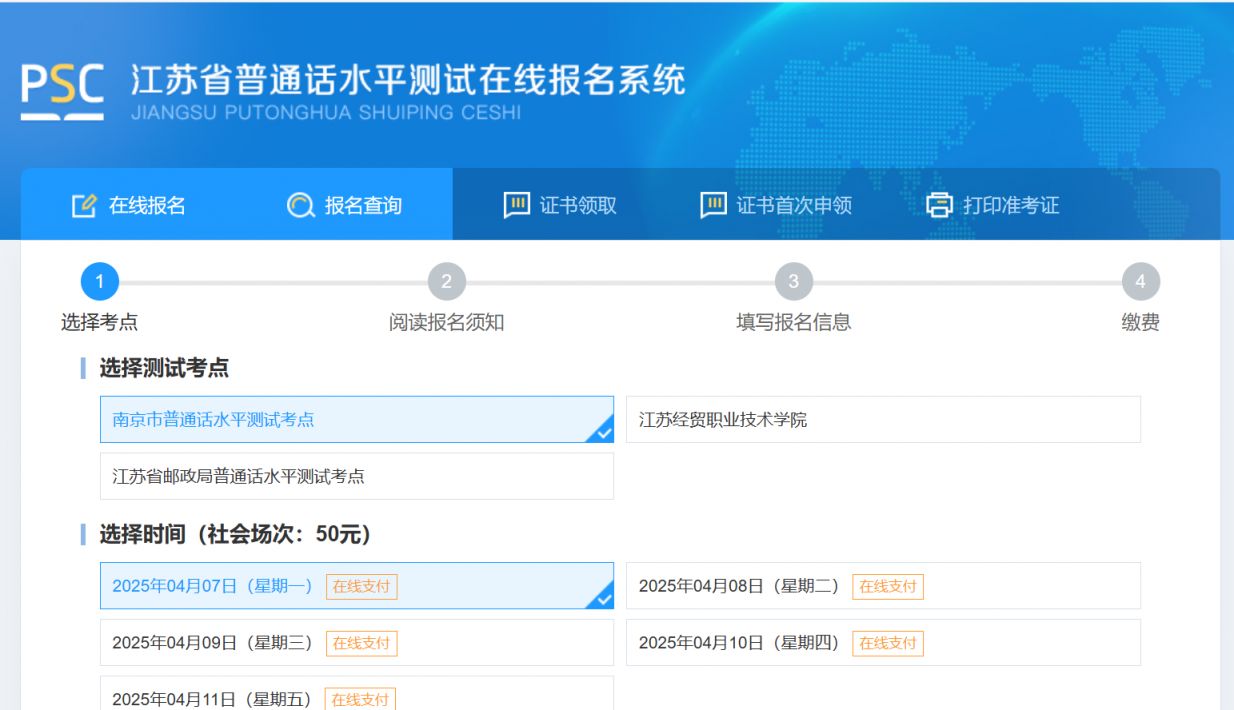The image size is (1234, 710).
Task: Choose date 2025年04月09日（星期三）
Action: pyautogui.click(x=357, y=642)
